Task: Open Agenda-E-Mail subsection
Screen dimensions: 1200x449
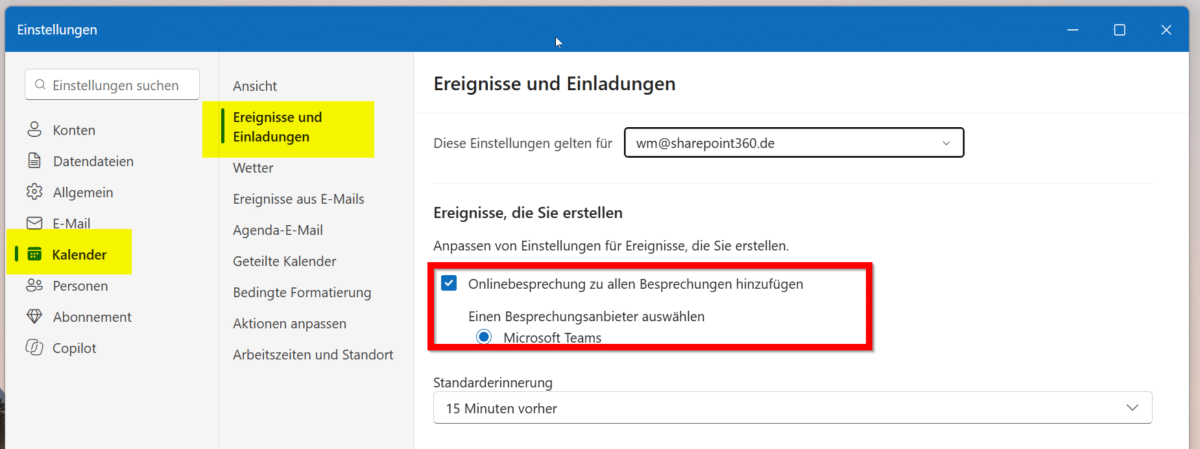Action: [x=278, y=230]
